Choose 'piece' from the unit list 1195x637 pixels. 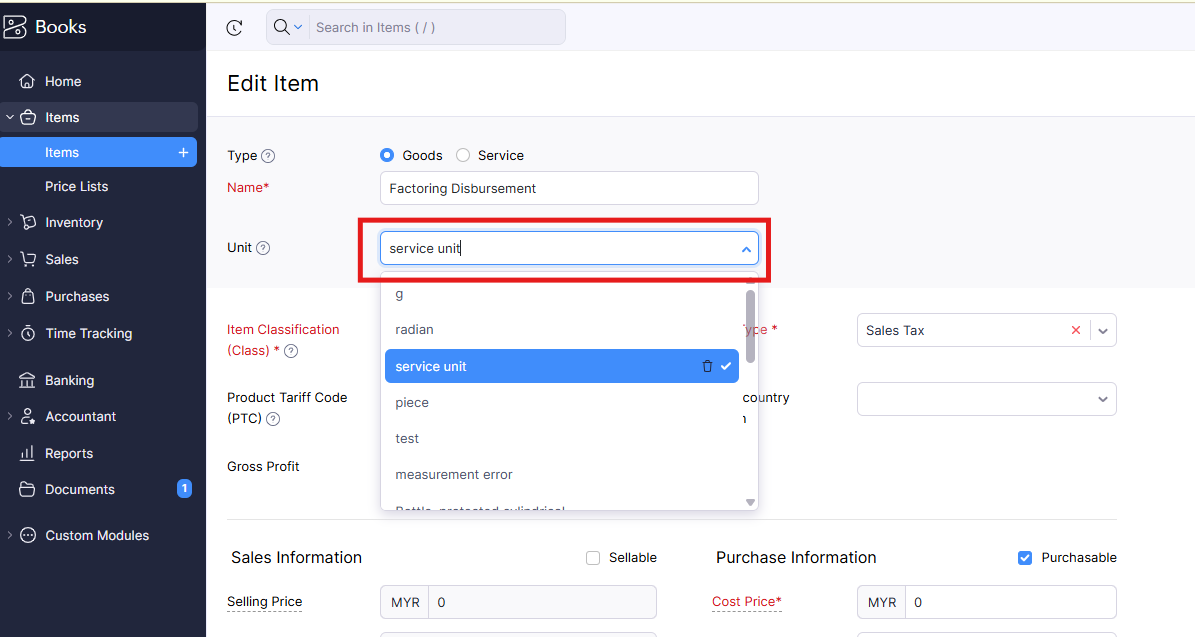412,403
